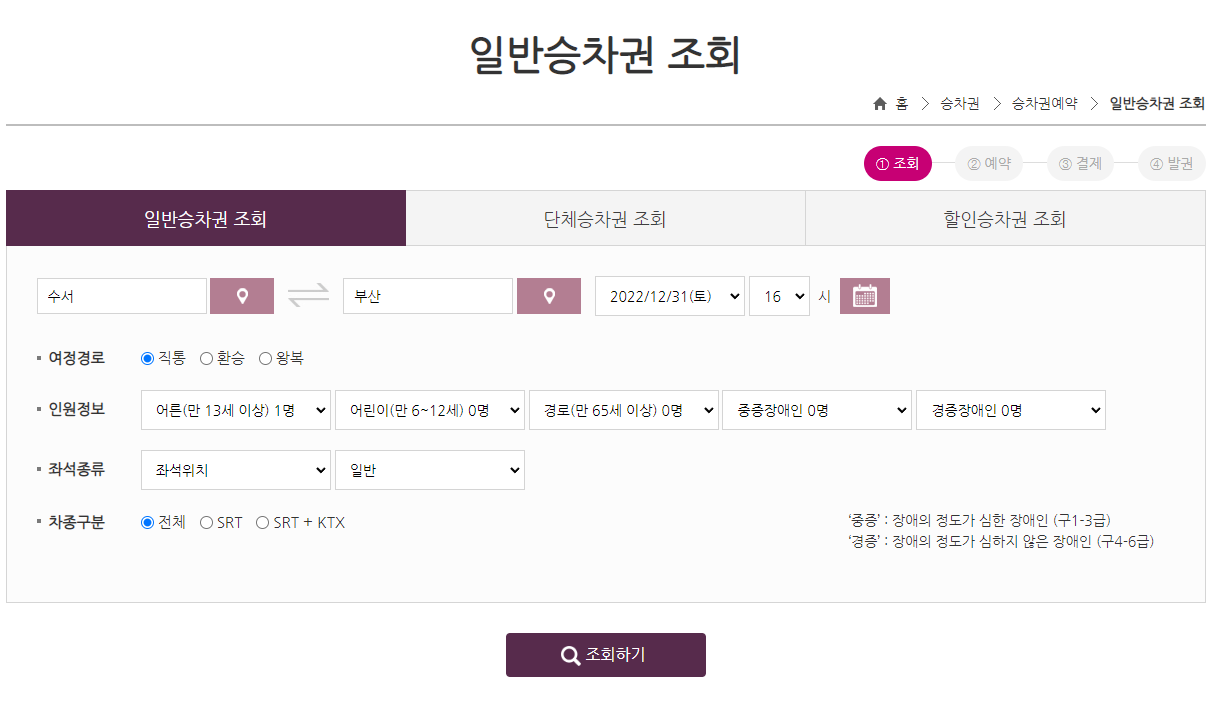Click the departure station input showing 수서

(120, 295)
